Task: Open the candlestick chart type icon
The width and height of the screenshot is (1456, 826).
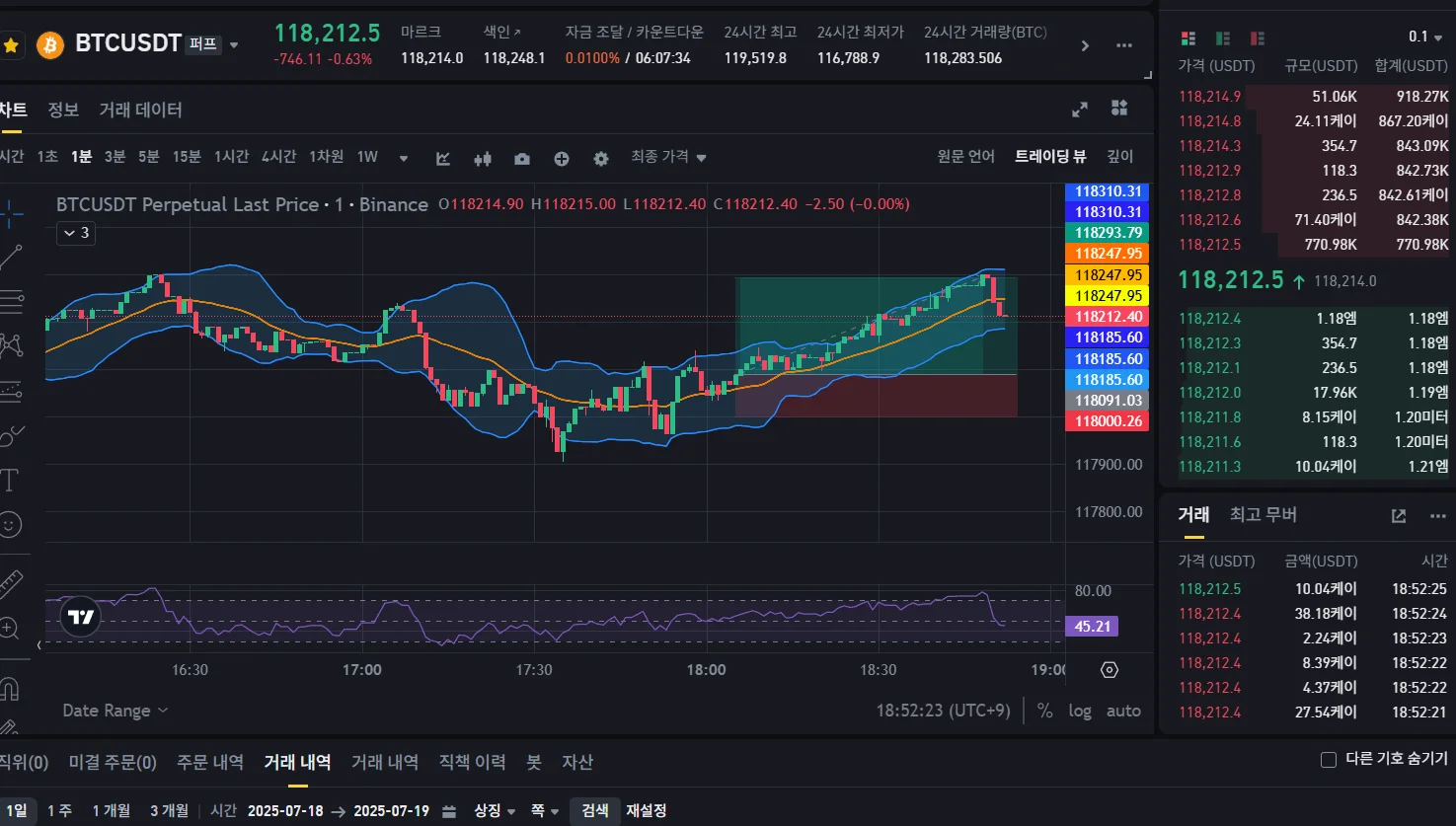Action: 483,158
